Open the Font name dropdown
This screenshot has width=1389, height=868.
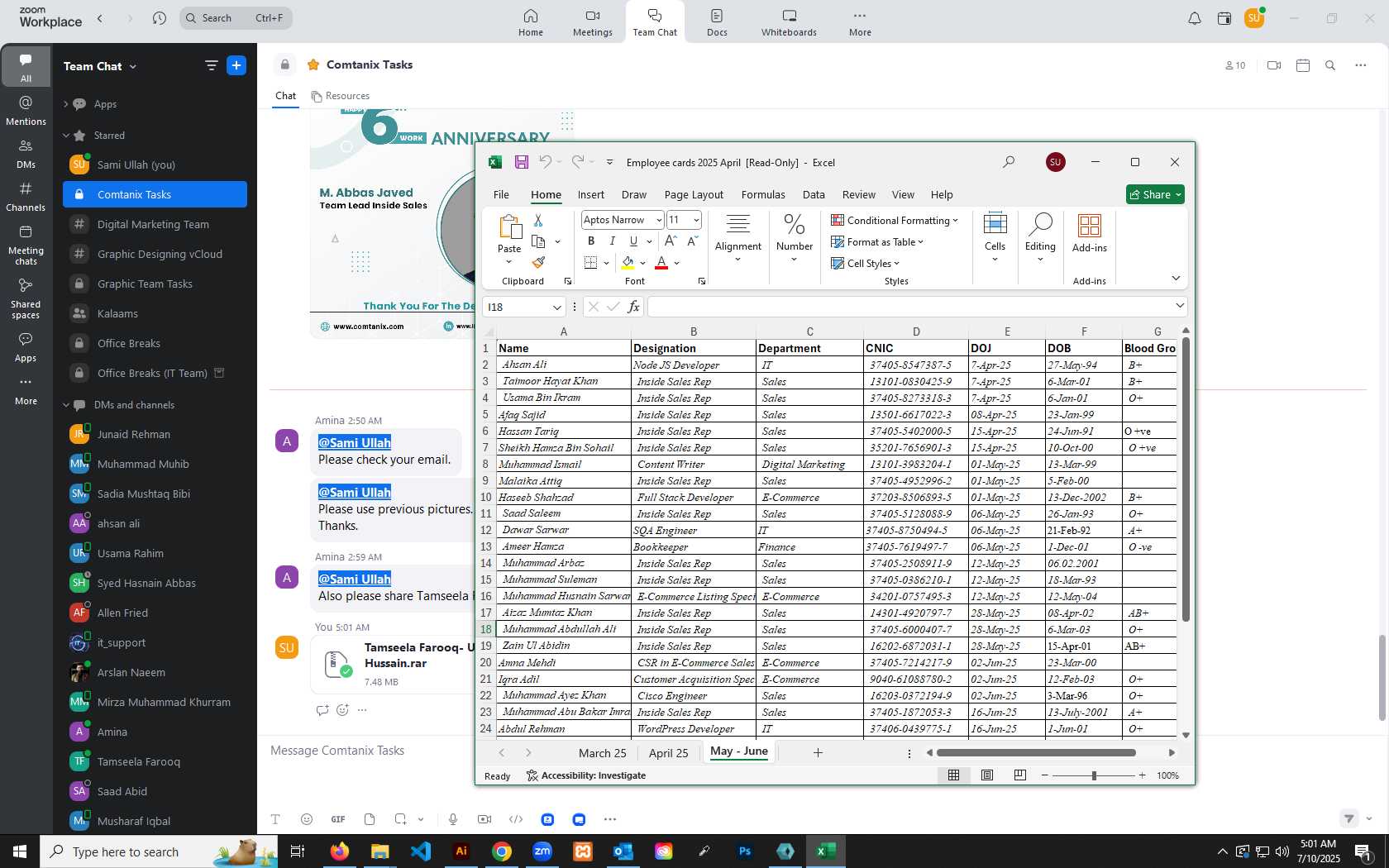pos(659,220)
